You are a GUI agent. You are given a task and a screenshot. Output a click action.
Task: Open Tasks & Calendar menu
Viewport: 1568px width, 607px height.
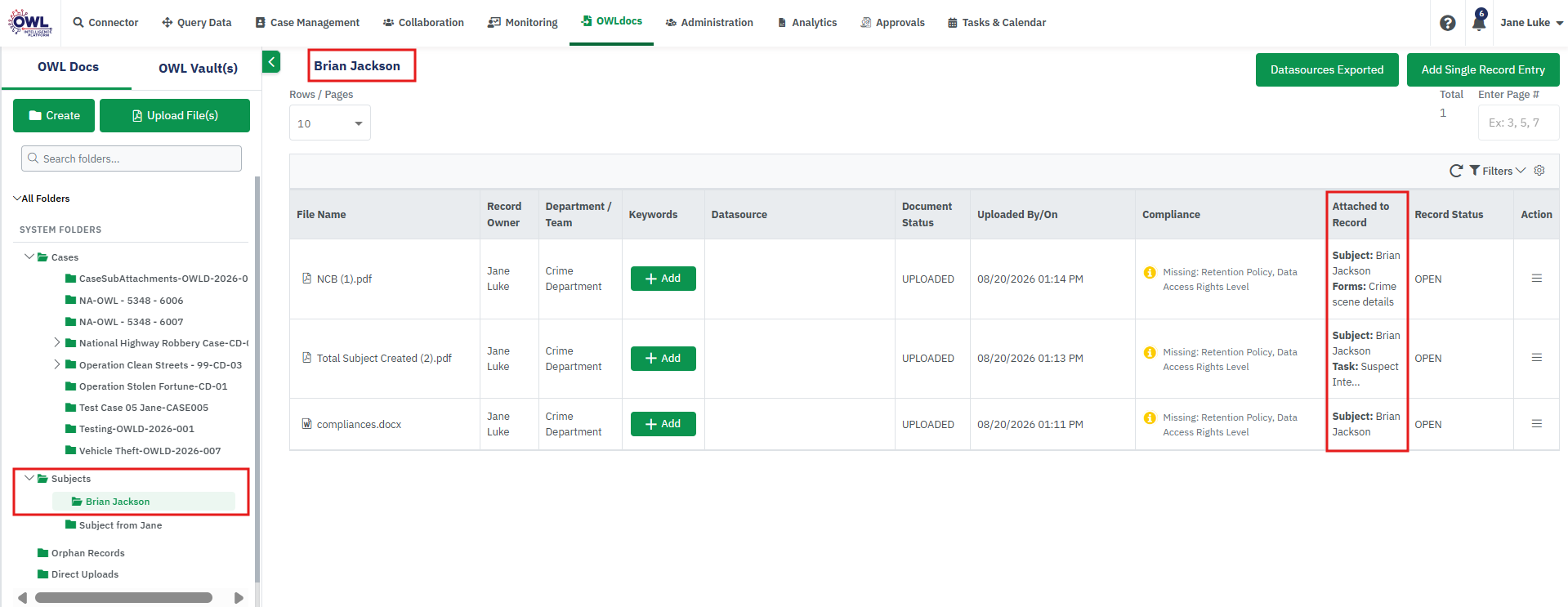coord(997,23)
